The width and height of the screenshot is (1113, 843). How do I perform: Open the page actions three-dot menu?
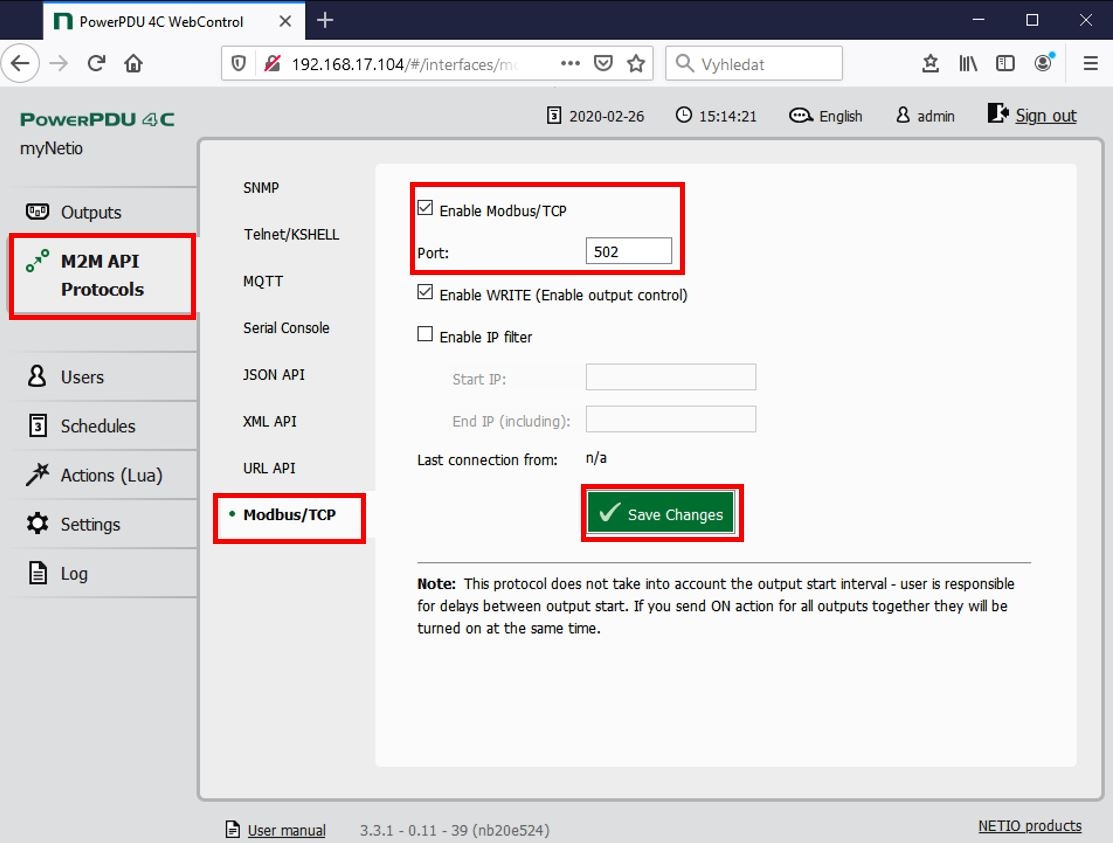[x=570, y=64]
